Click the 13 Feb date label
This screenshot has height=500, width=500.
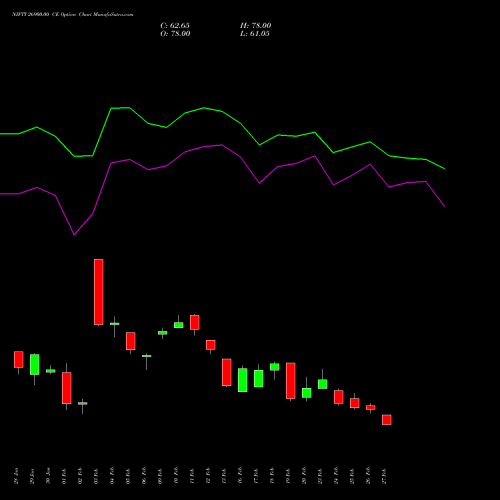point(224,476)
